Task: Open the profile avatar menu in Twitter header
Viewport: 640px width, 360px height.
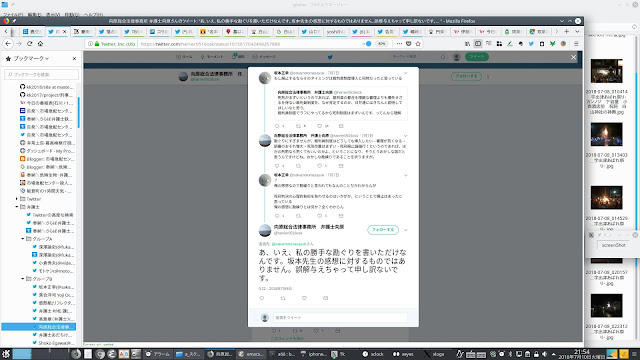Action: pos(457,57)
